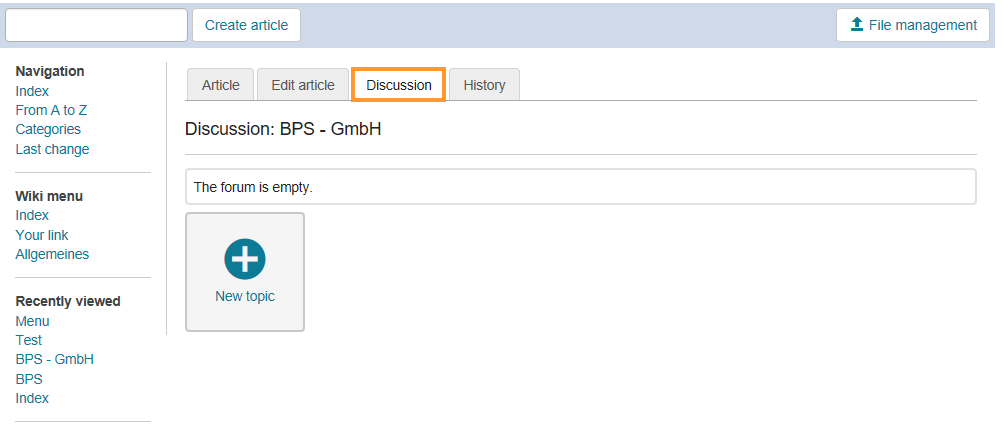Viewport: 1004px width, 430px height.
Task: Go to the History tab
Action: pos(484,85)
